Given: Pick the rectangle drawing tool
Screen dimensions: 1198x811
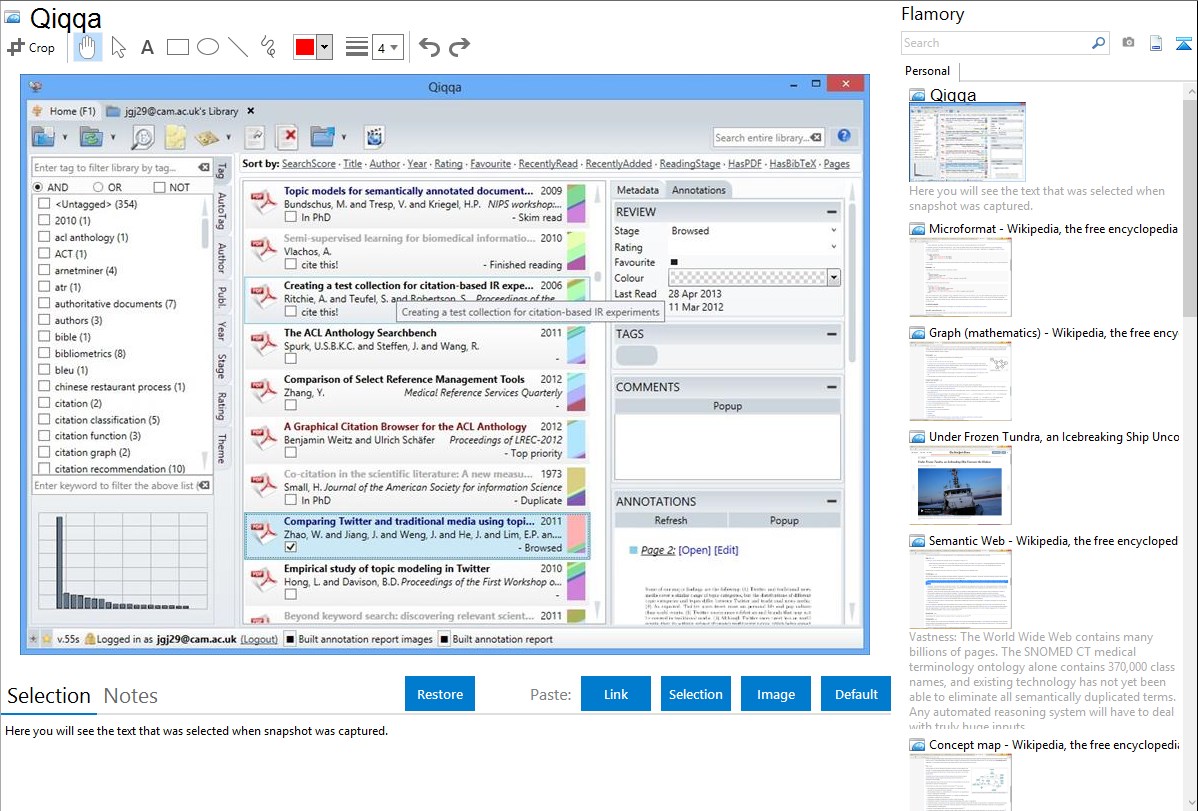Looking at the screenshot, I should [177, 47].
